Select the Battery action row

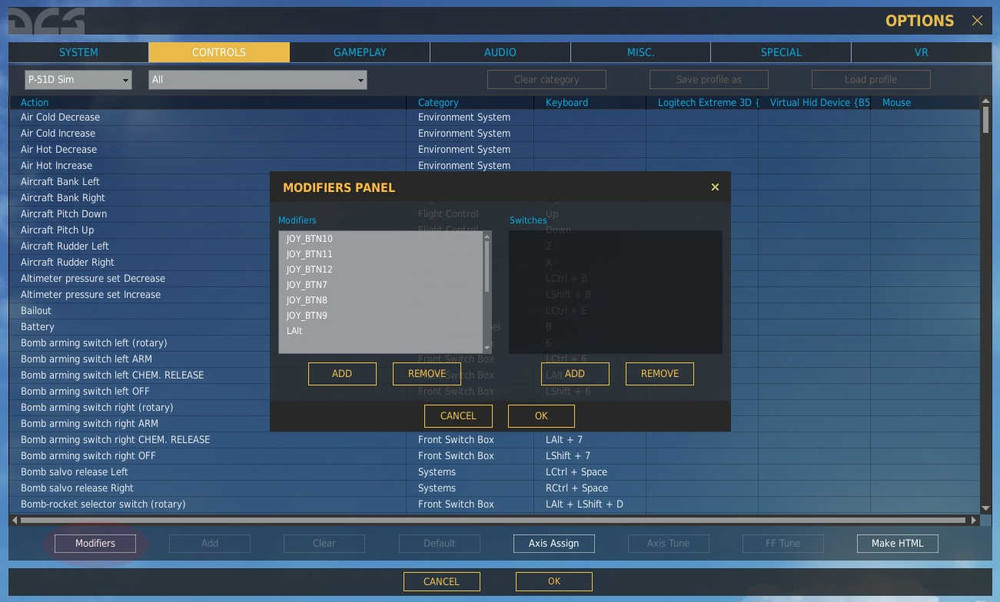click(x=140, y=327)
